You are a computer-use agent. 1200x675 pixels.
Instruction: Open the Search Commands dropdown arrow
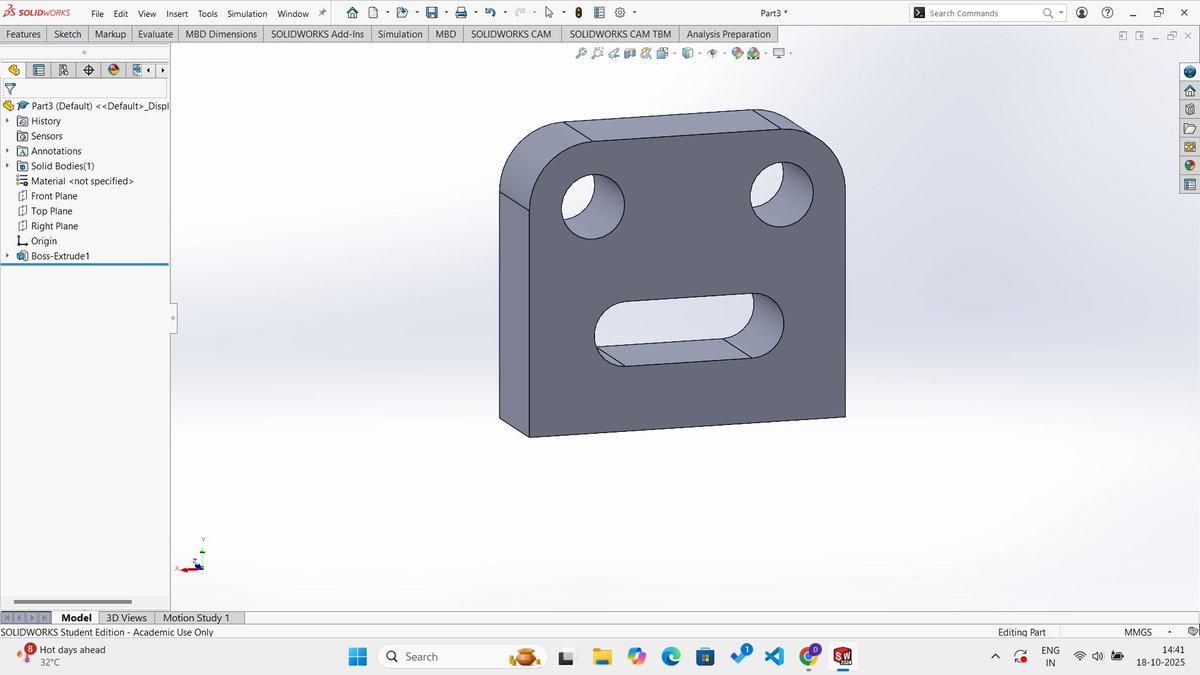pyautogui.click(x=1061, y=13)
